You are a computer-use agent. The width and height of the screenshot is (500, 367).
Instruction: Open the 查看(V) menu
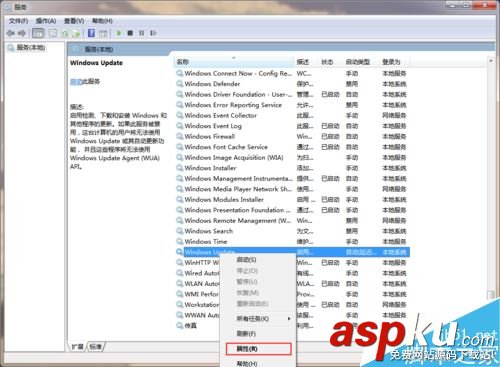pyautogui.click(x=74, y=21)
